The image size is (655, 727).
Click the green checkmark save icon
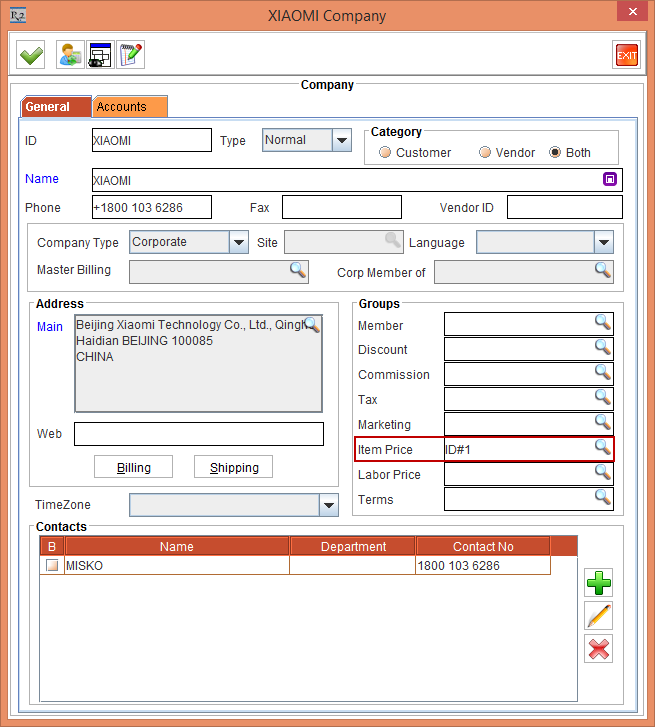click(32, 55)
